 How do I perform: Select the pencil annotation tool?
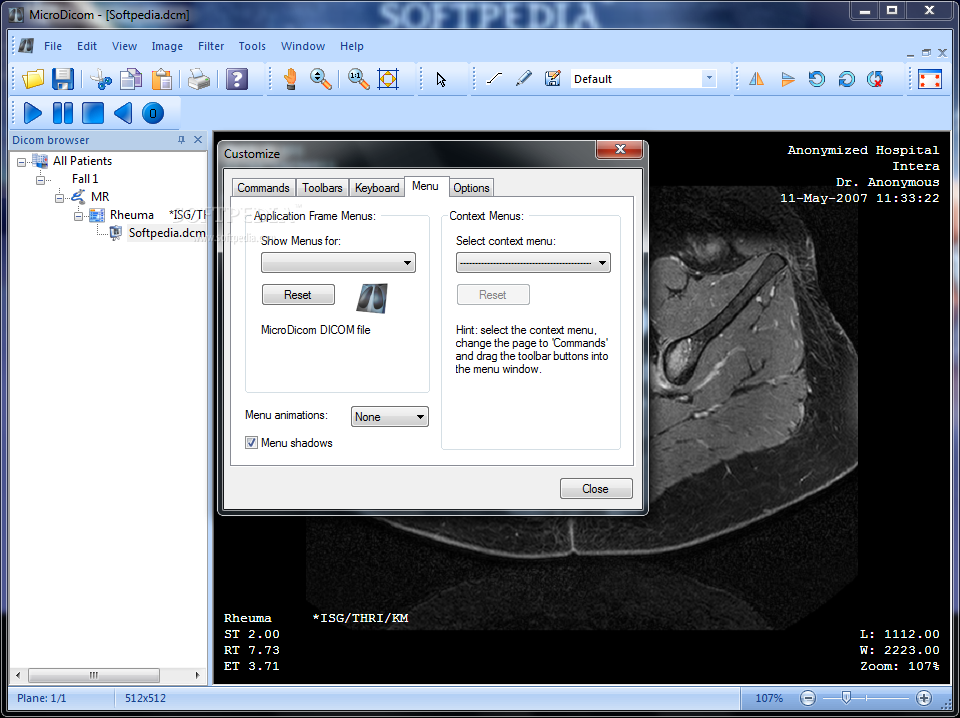(523, 78)
